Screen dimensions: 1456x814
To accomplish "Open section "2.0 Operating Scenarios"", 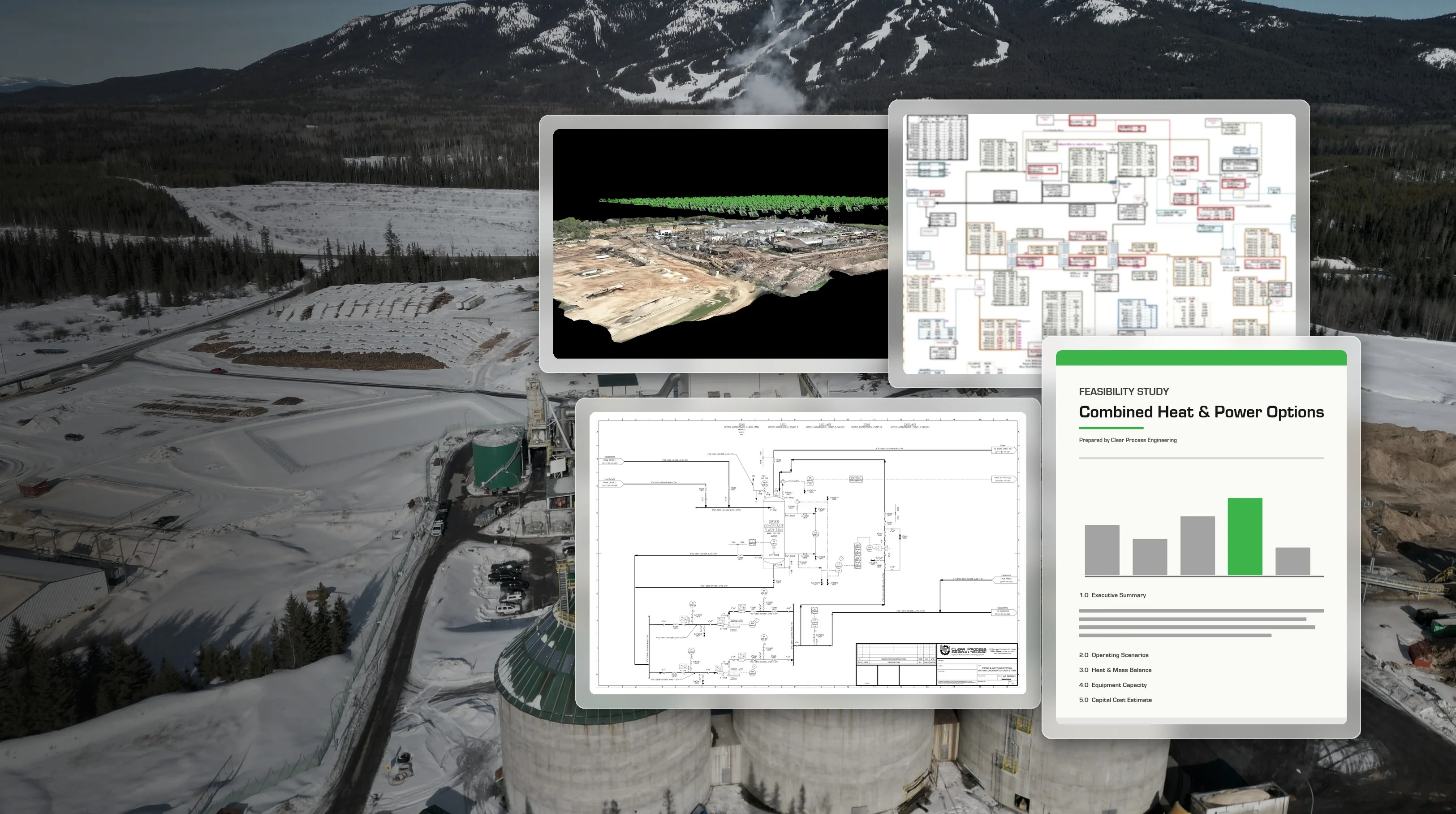I will coord(1113,655).
